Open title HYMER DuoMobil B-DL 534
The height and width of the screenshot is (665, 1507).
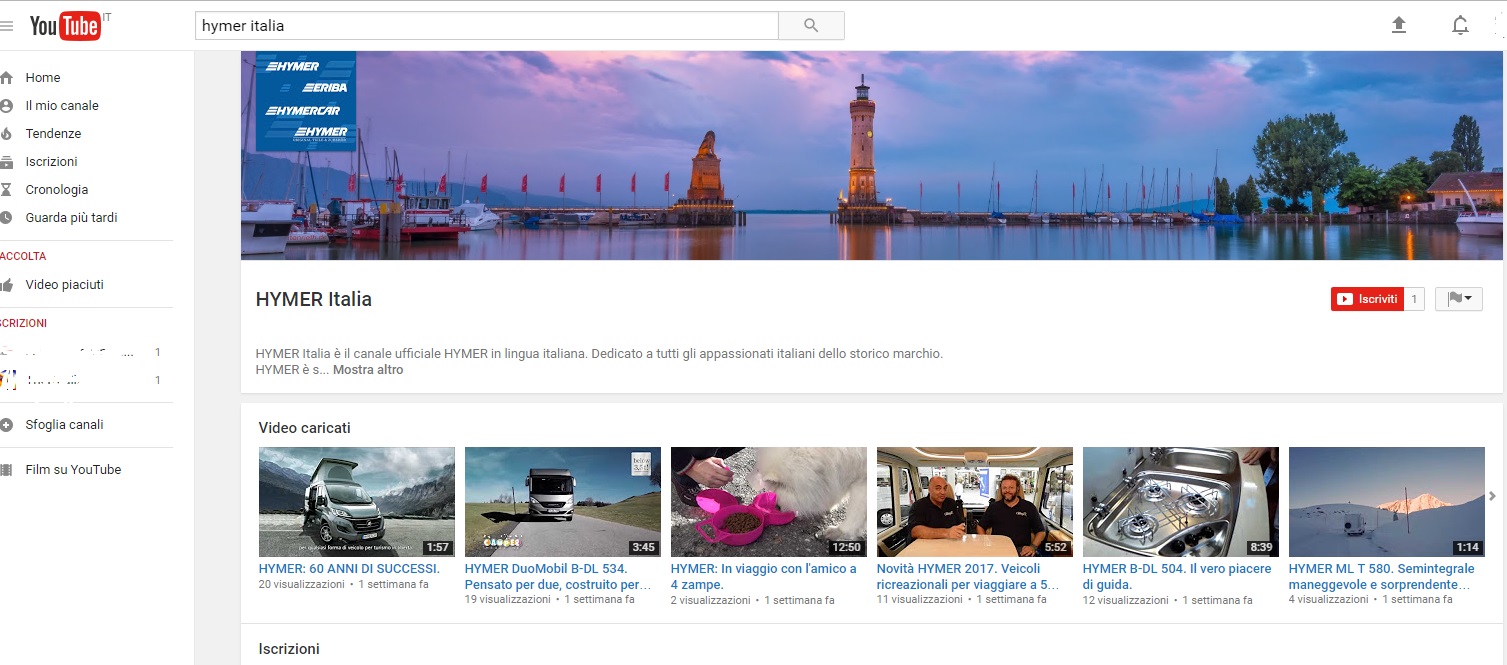[557, 577]
